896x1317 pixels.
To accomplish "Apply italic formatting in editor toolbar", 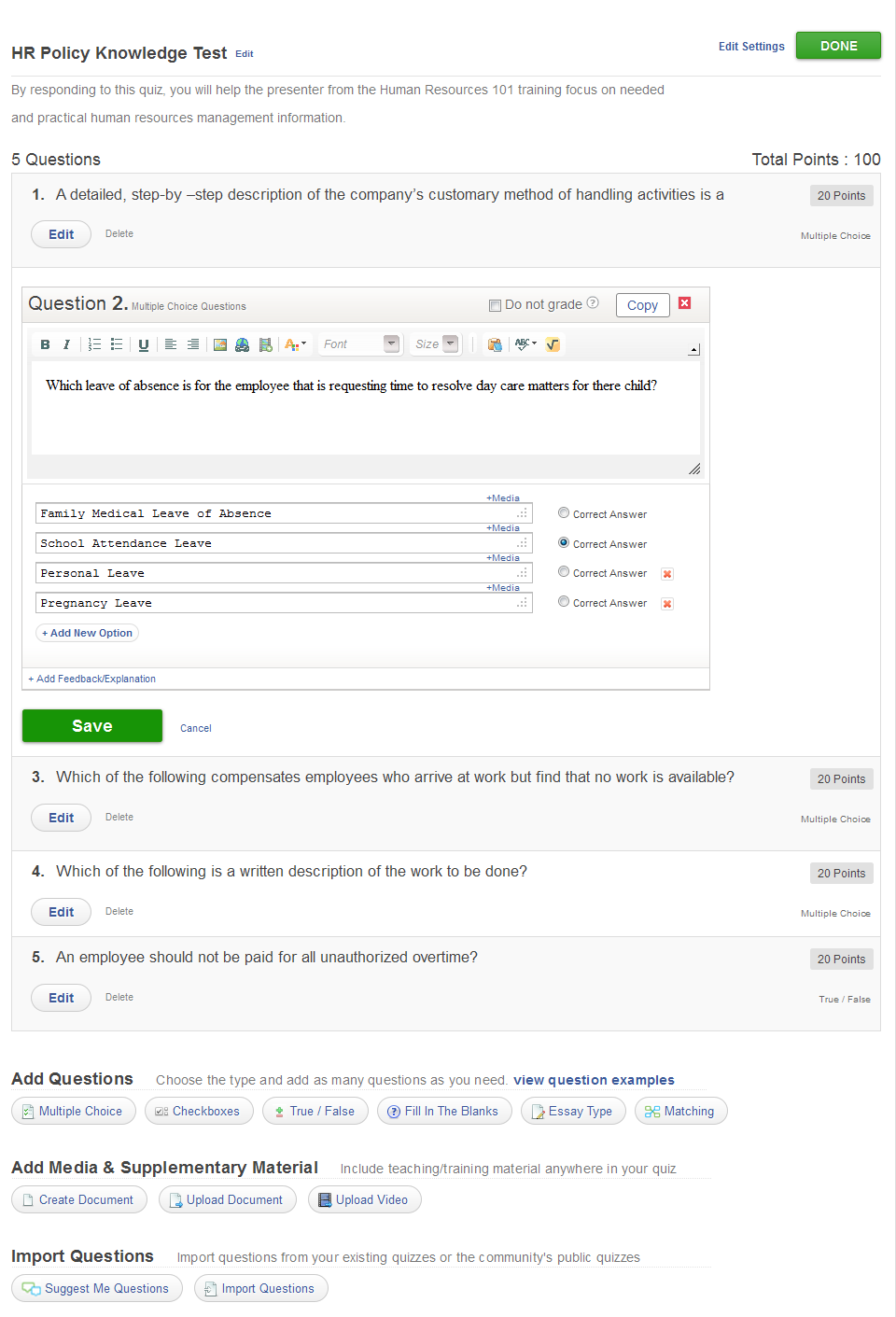I will tap(66, 344).
